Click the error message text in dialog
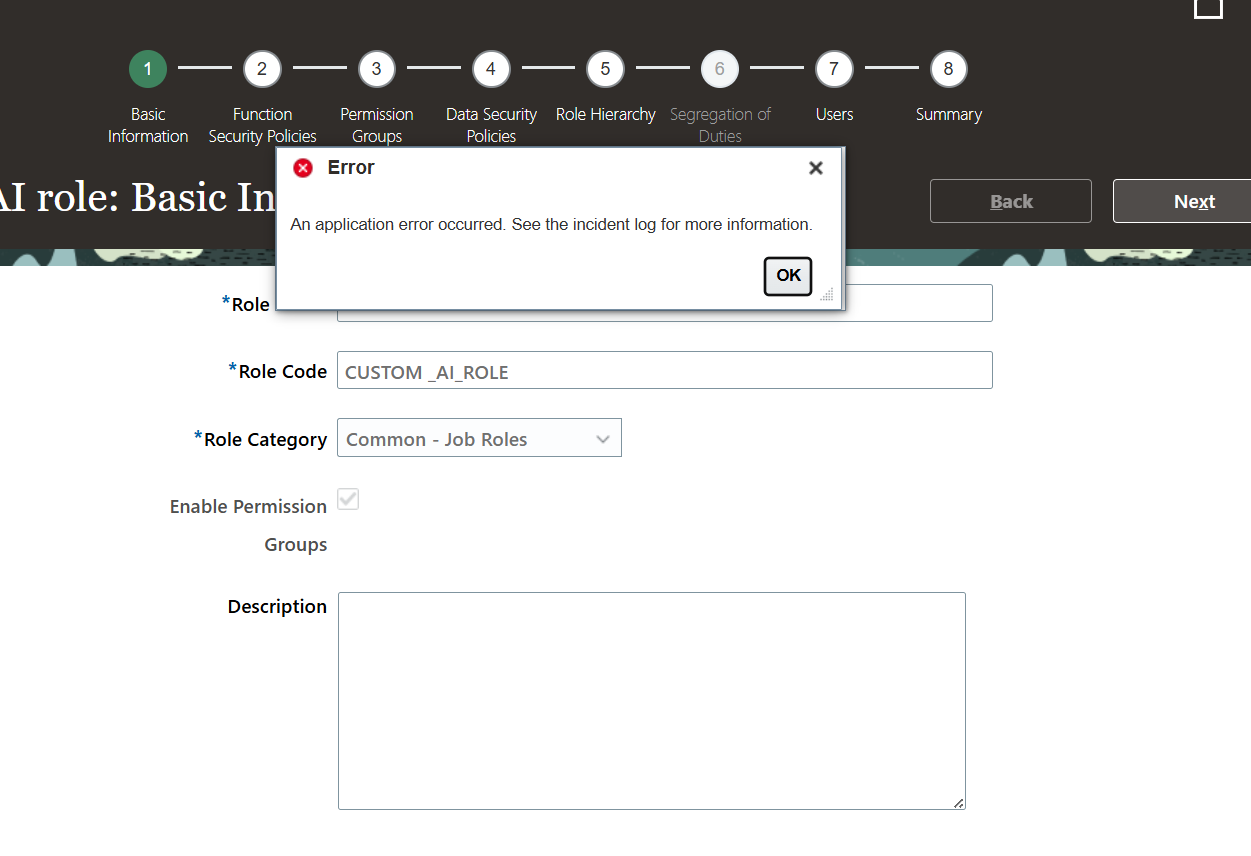This screenshot has height=856, width=1251. click(551, 224)
